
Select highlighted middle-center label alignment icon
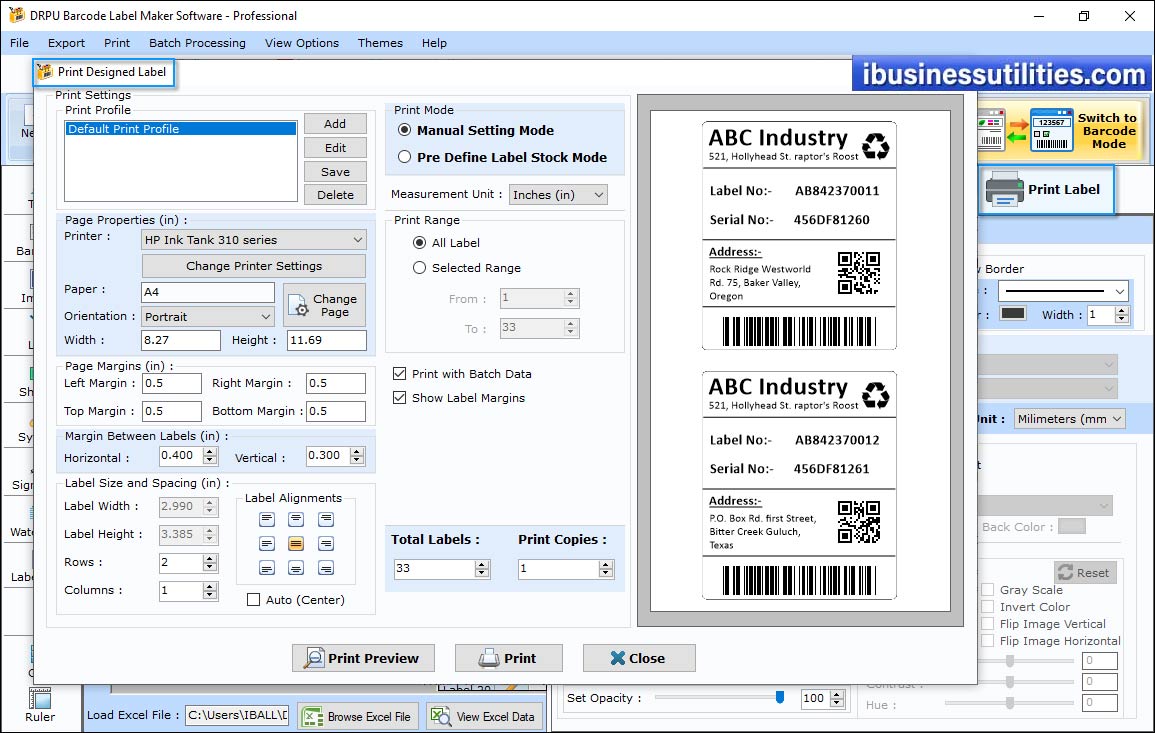tap(296, 544)
